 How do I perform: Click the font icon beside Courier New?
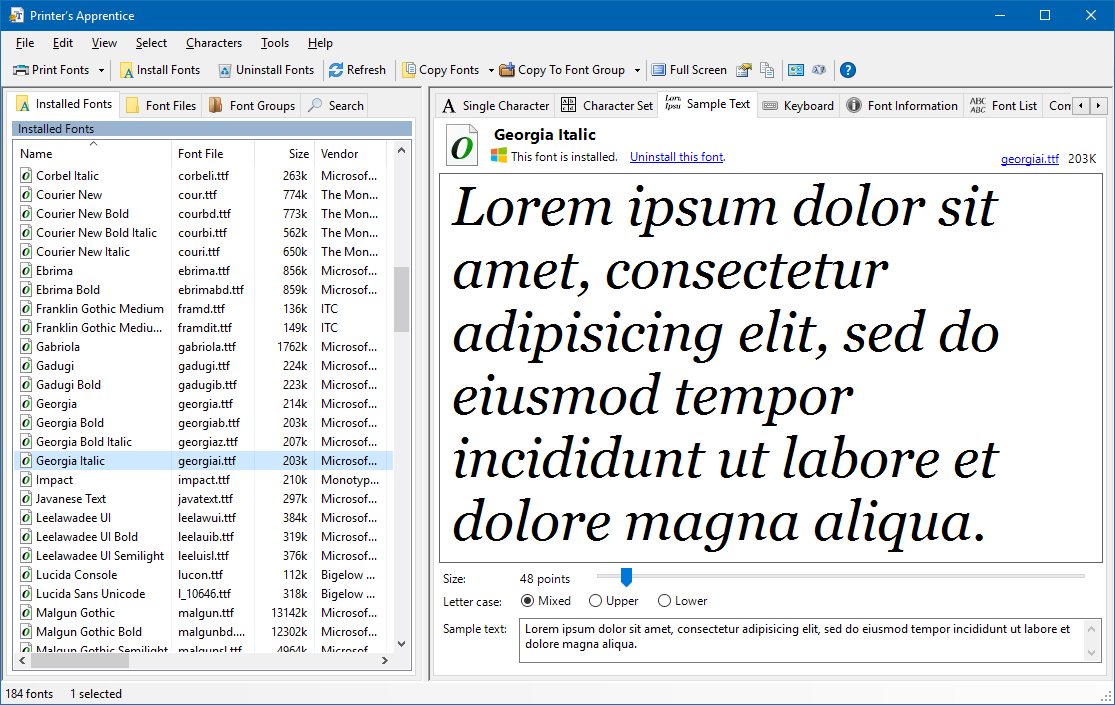coord(26,195)
